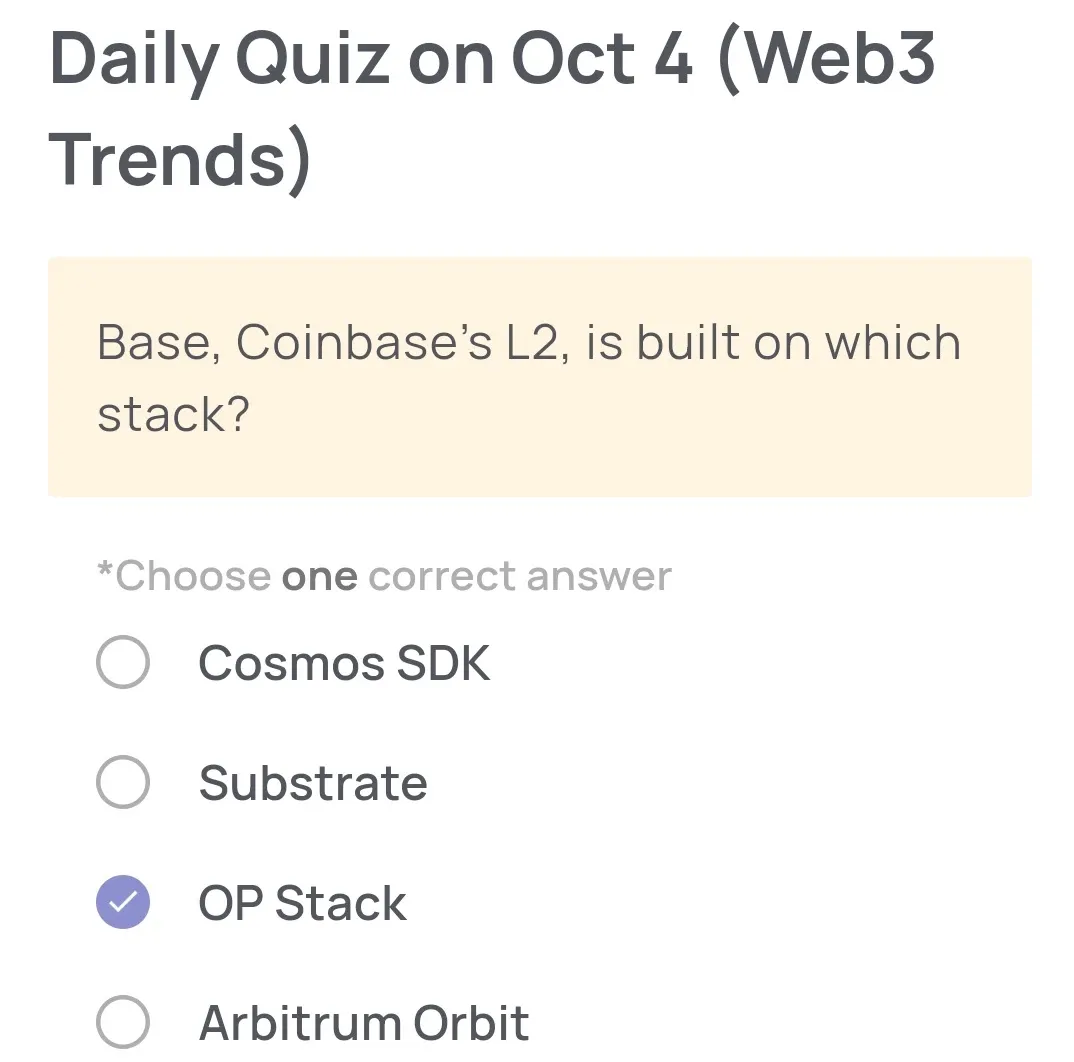Click the Choose one correct answer instruction
Viewport: 1074px width, 1062px height.
(383, 575)
